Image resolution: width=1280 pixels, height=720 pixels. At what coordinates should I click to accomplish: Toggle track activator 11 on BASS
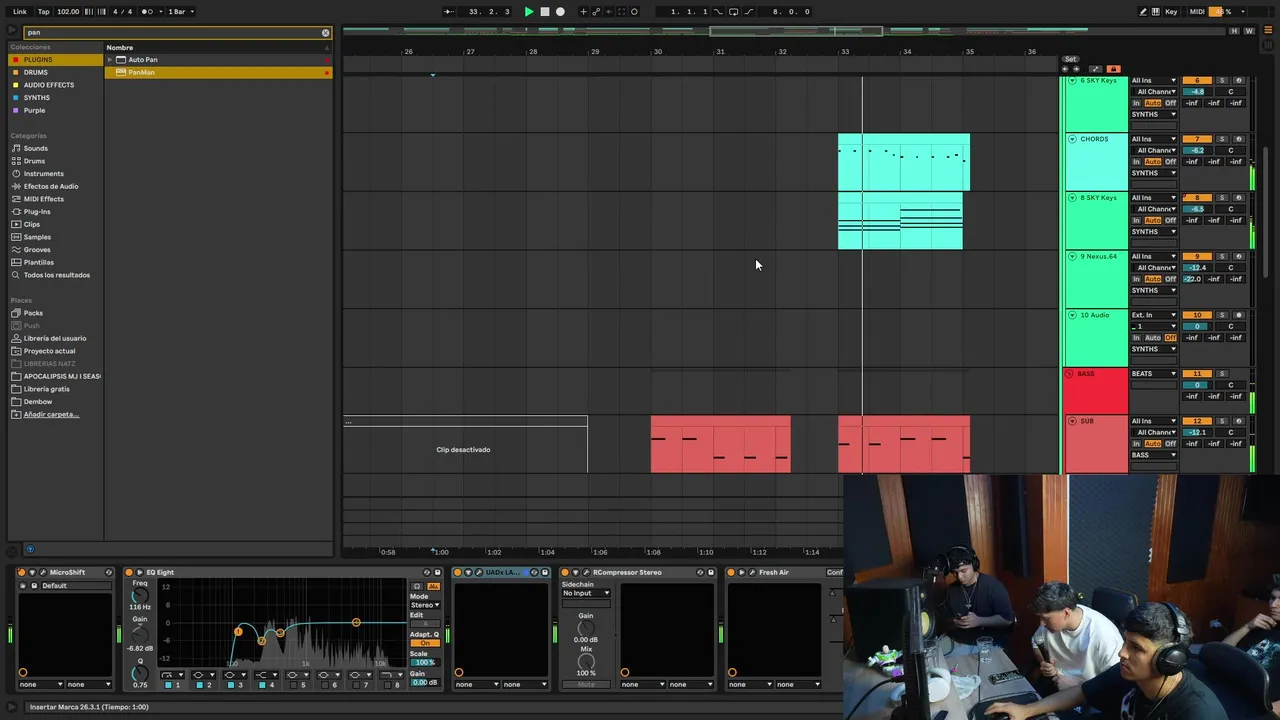(1197, 374)
